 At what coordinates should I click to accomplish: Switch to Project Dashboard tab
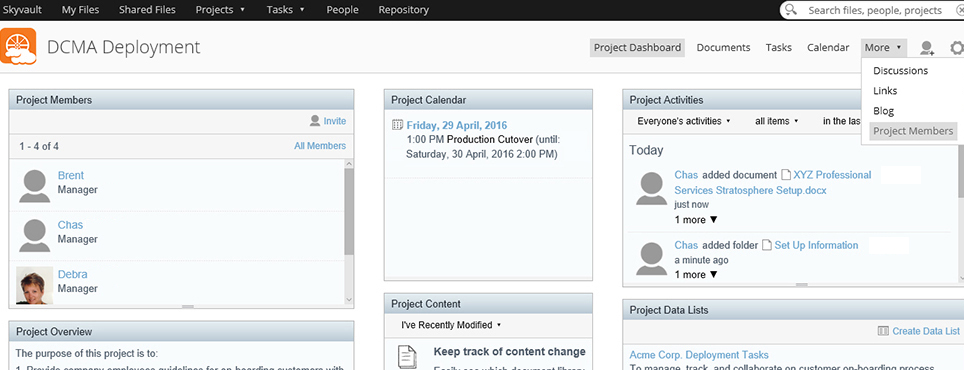[637, 48]
